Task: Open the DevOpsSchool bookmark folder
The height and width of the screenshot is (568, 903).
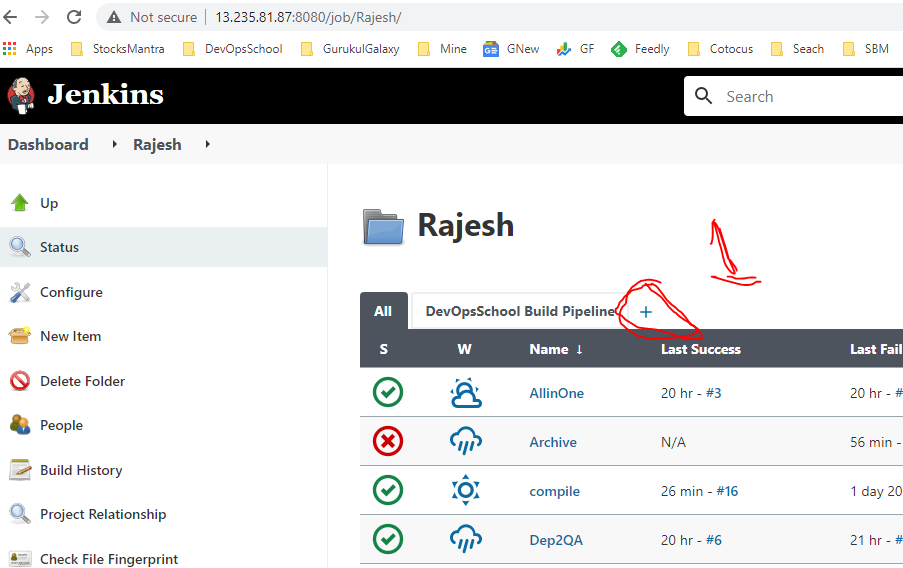Action: [x=234, y=48]
